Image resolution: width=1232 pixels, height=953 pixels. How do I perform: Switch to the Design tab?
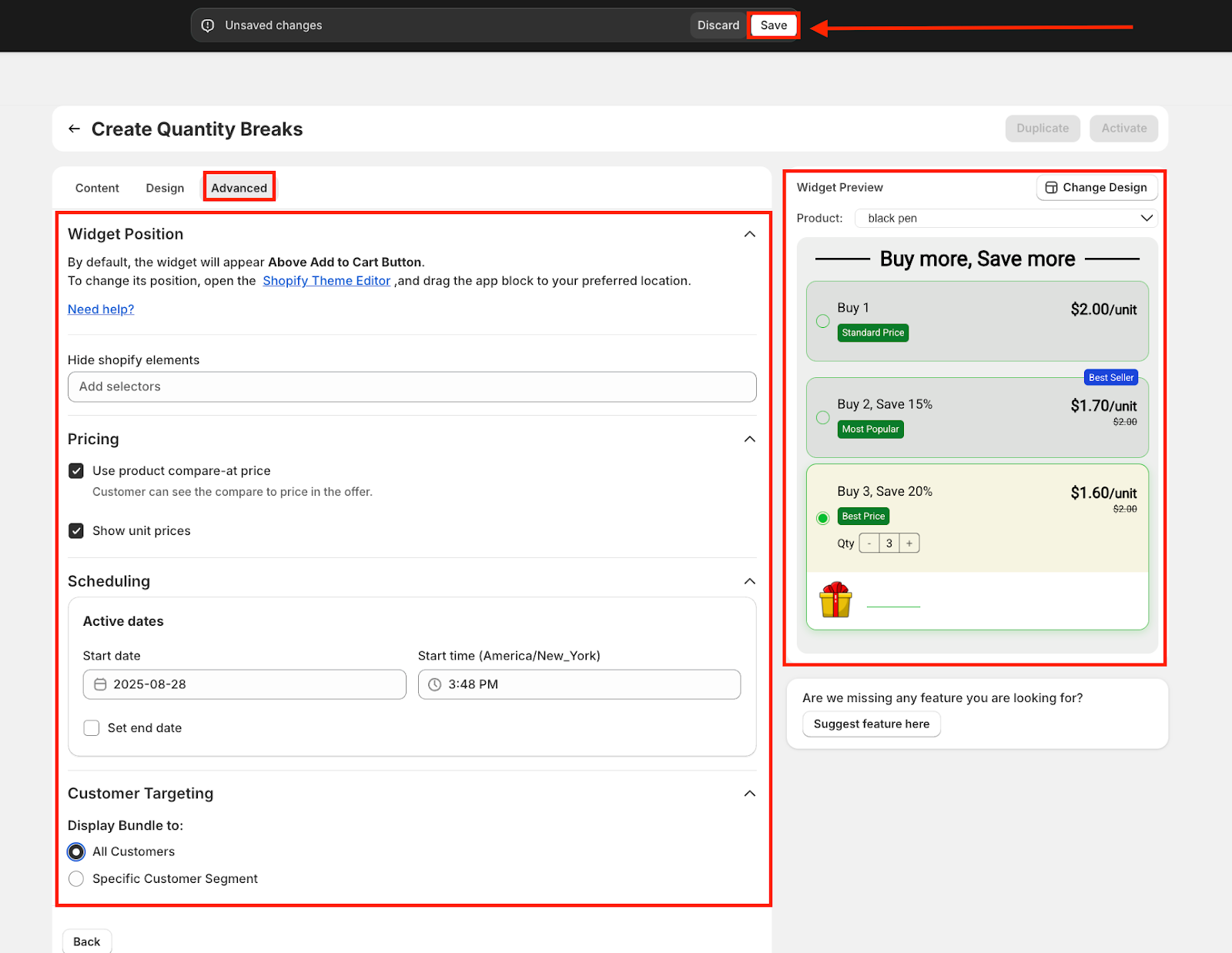pyautogui.click(x=165, y=188)
